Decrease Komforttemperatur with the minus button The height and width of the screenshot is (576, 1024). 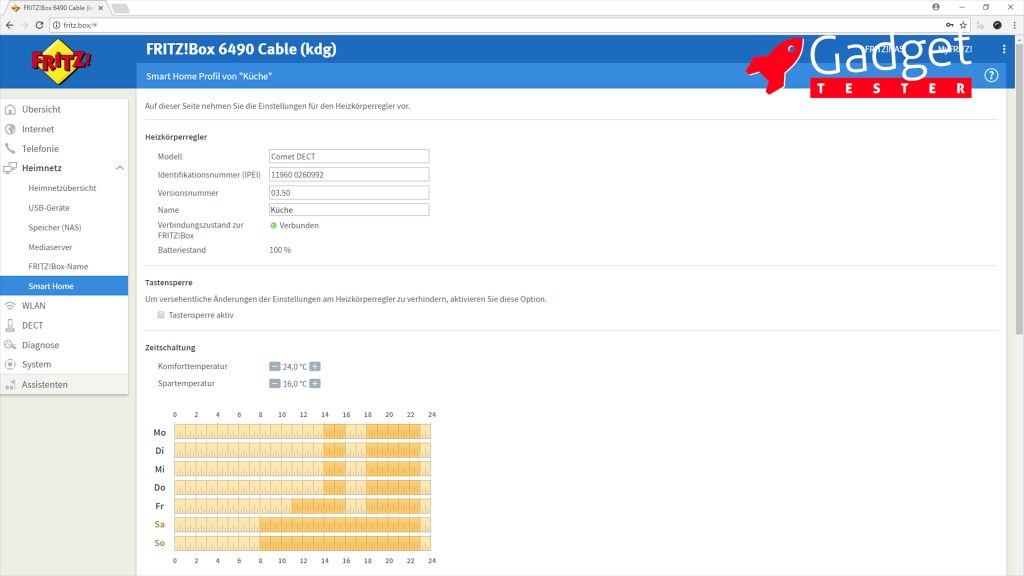pyautogui.click(x=275, y=367)
